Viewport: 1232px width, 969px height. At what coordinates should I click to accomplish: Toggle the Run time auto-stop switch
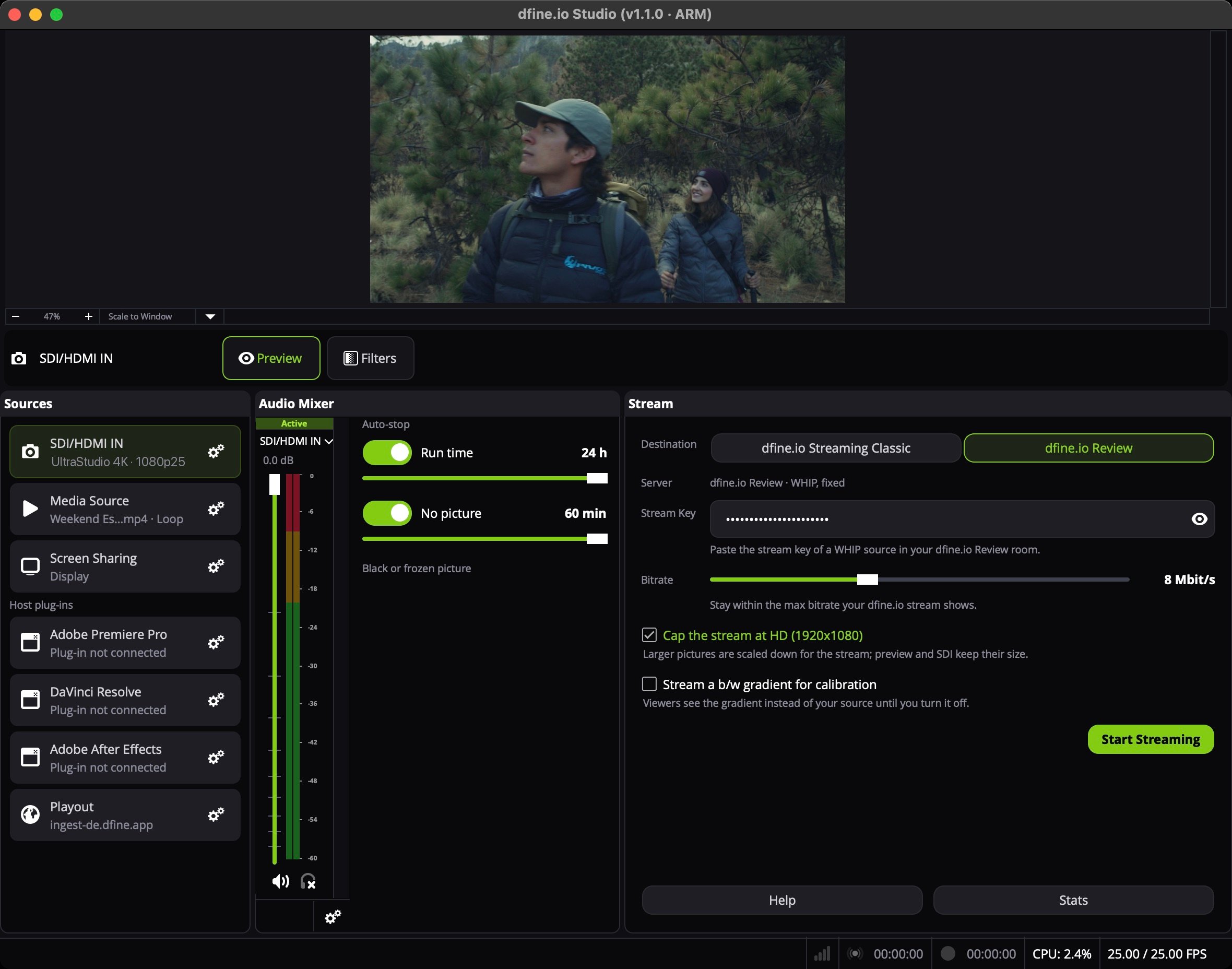[x=387, y=453]
